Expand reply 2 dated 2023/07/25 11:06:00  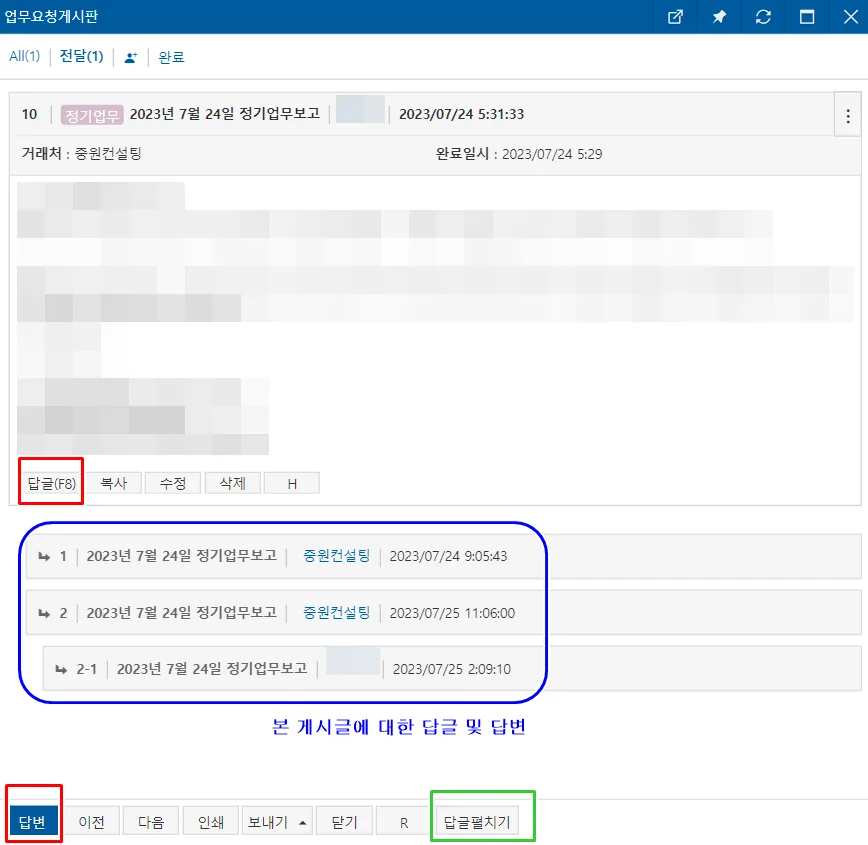pyautogui.click(x=444, y=612)
